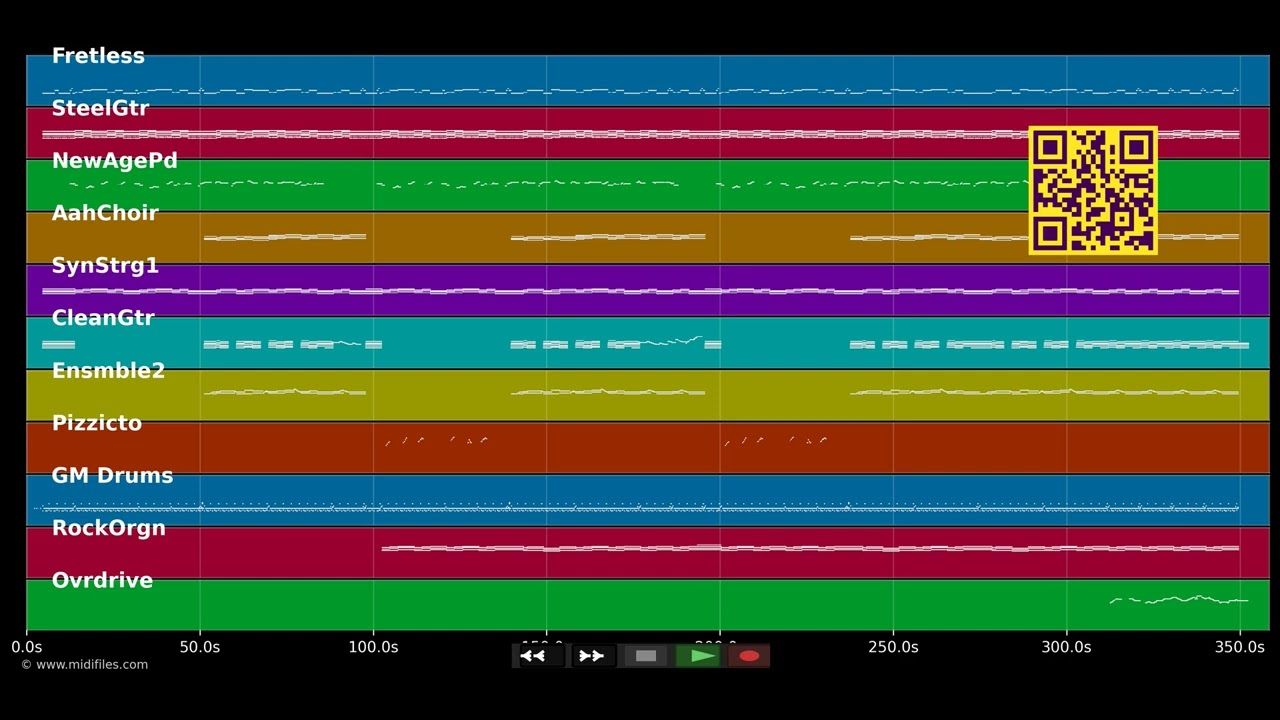1280x720 pixels.
Task: Click the SteelGtr note strip
Action: (x=640, y=134)
